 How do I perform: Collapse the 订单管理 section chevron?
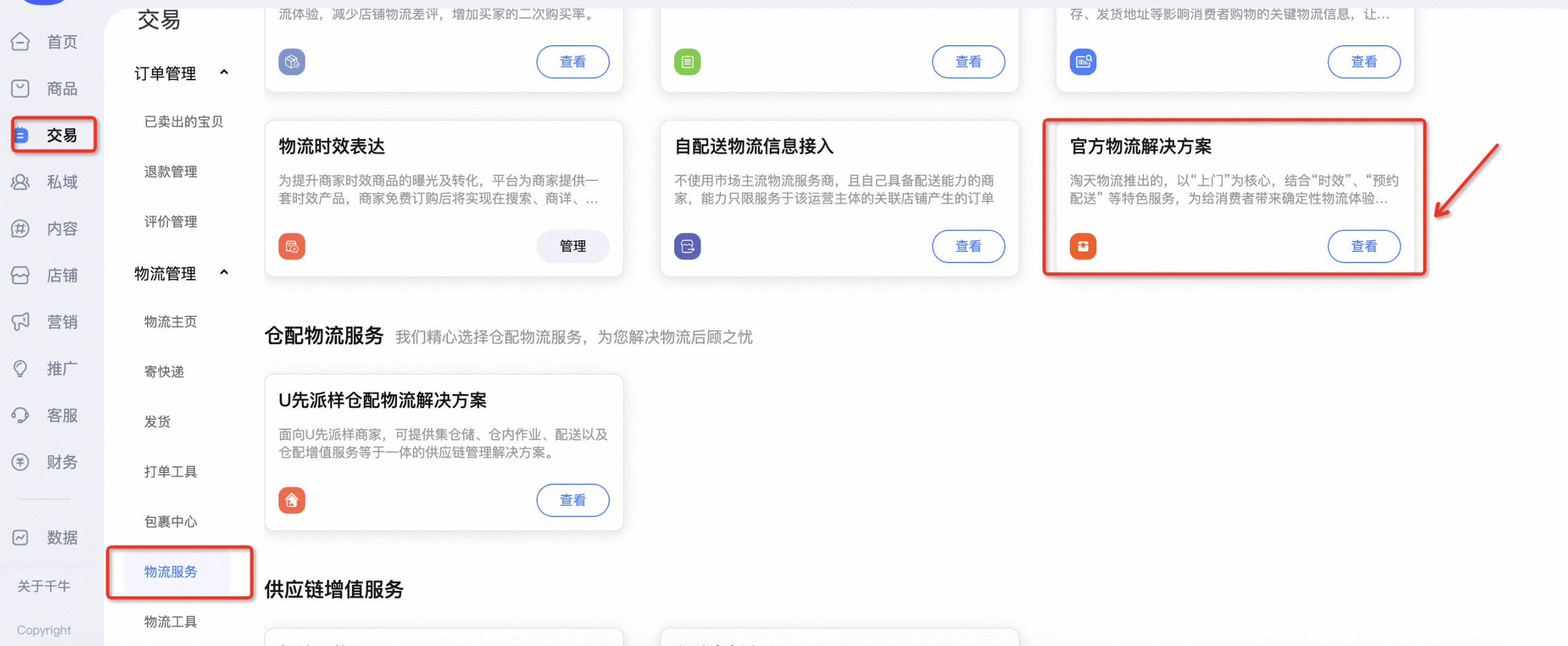(x=224, y=73)
